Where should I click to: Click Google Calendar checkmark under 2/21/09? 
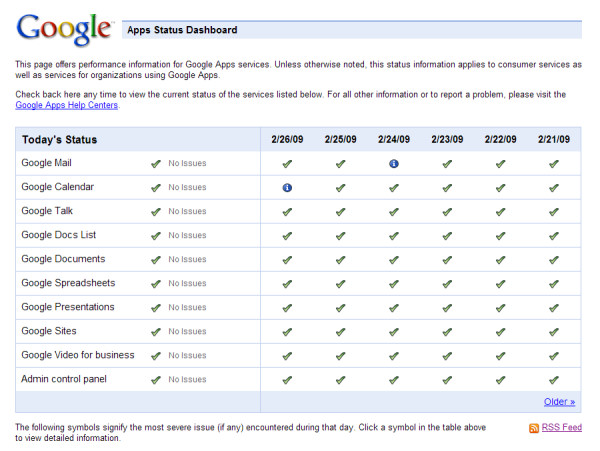click(x=554, y=188)
